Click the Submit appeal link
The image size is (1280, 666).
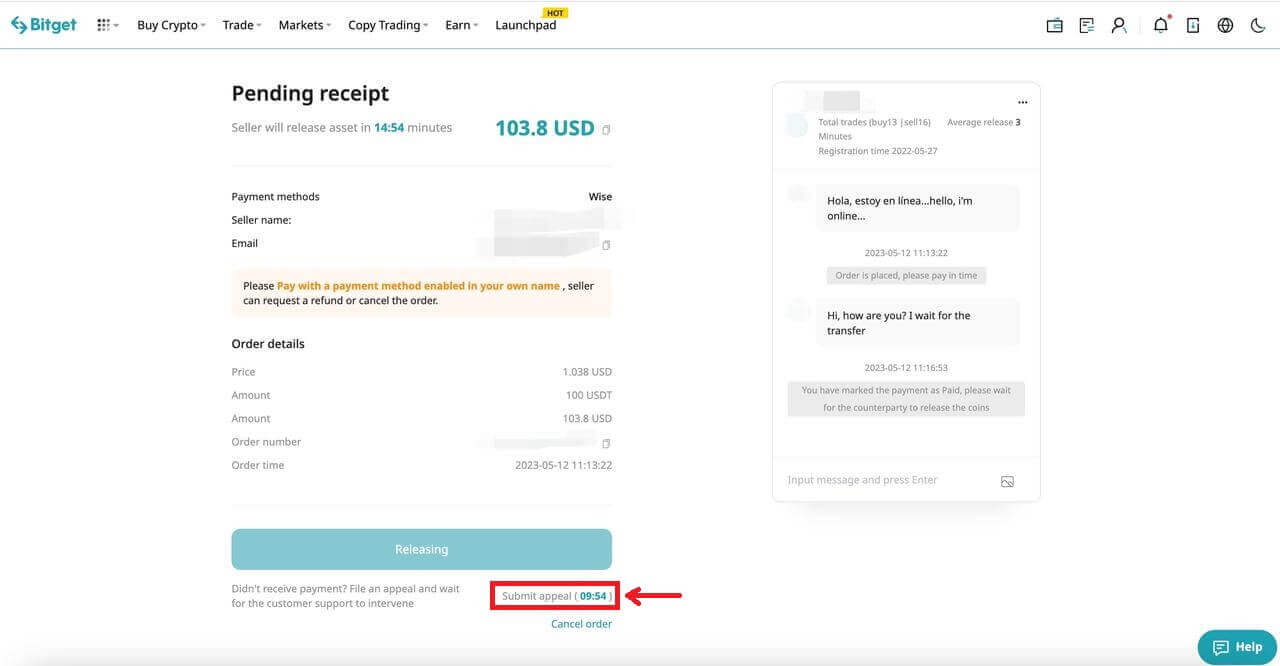click(555, 596)
